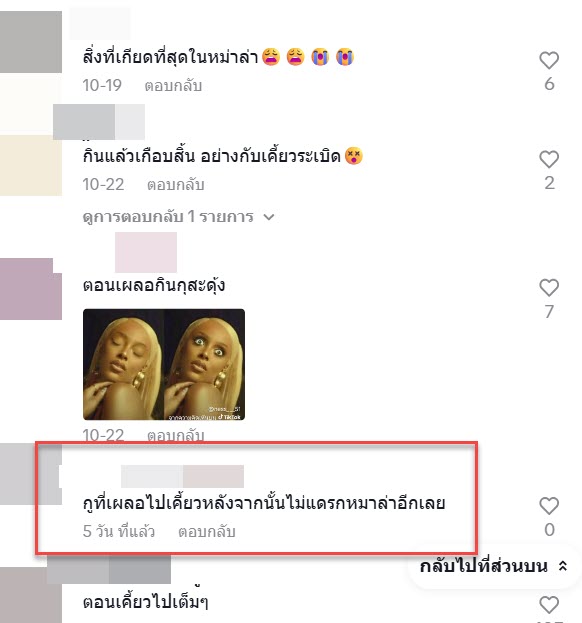Open avatar of first commenter
Image resolution: width=582 pixels, height=623 pixels.
(31, 42)
